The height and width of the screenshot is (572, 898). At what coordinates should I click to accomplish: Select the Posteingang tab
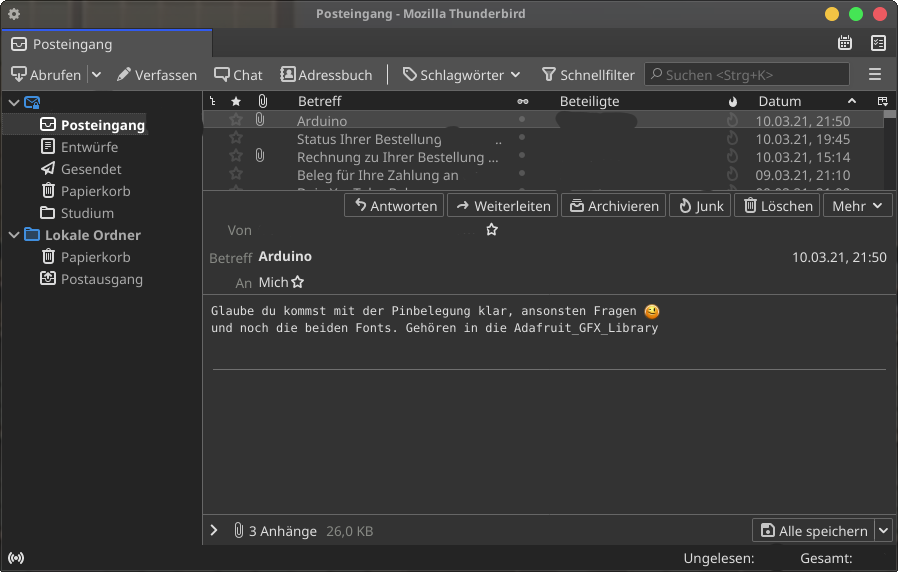[x=107, y=44]
